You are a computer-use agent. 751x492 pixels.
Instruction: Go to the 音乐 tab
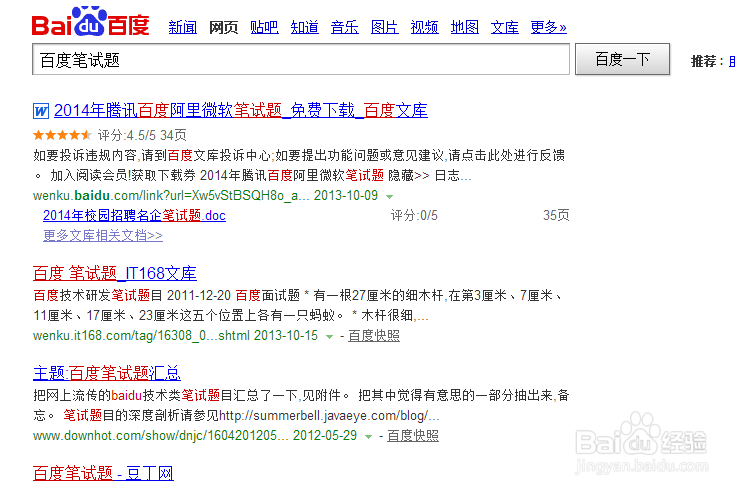[344, 27]
